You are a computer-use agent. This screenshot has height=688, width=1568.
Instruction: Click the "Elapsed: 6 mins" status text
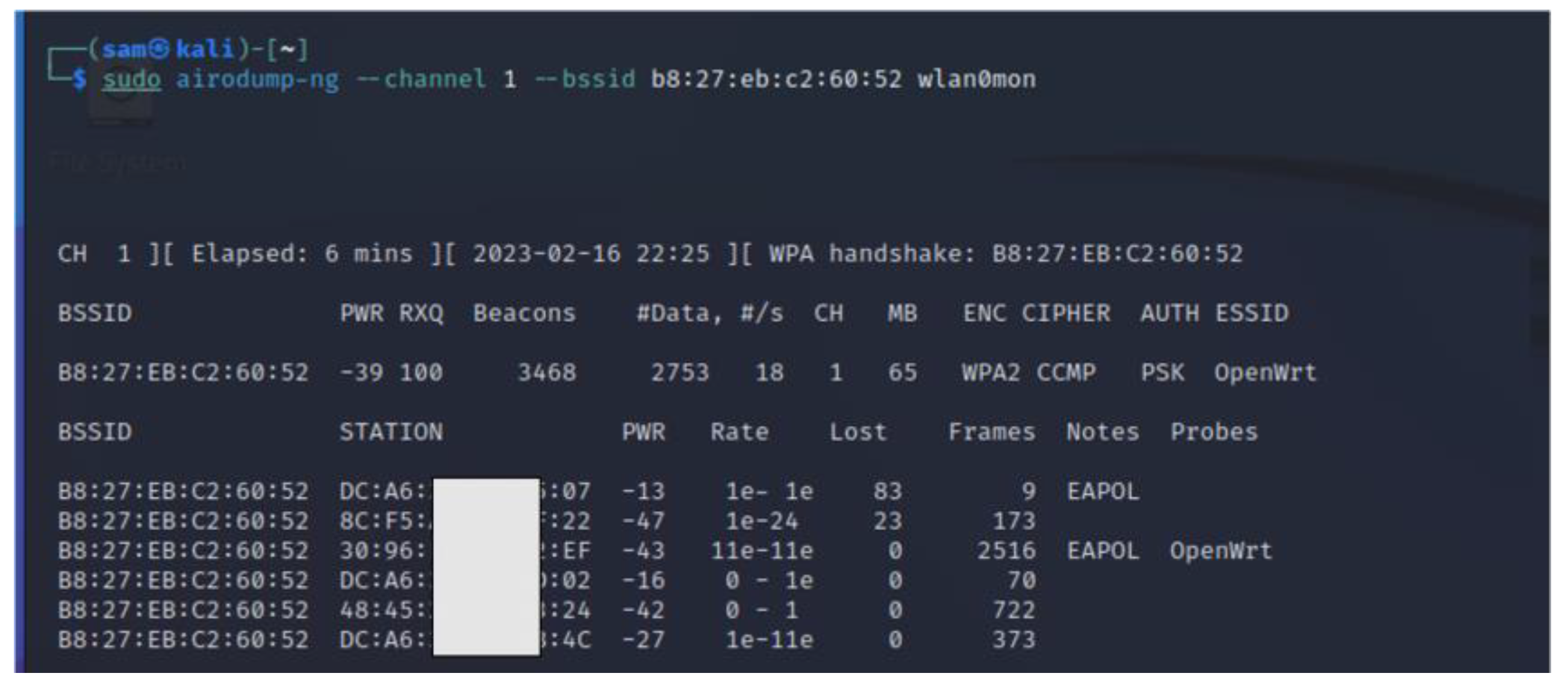click(302, 254)
